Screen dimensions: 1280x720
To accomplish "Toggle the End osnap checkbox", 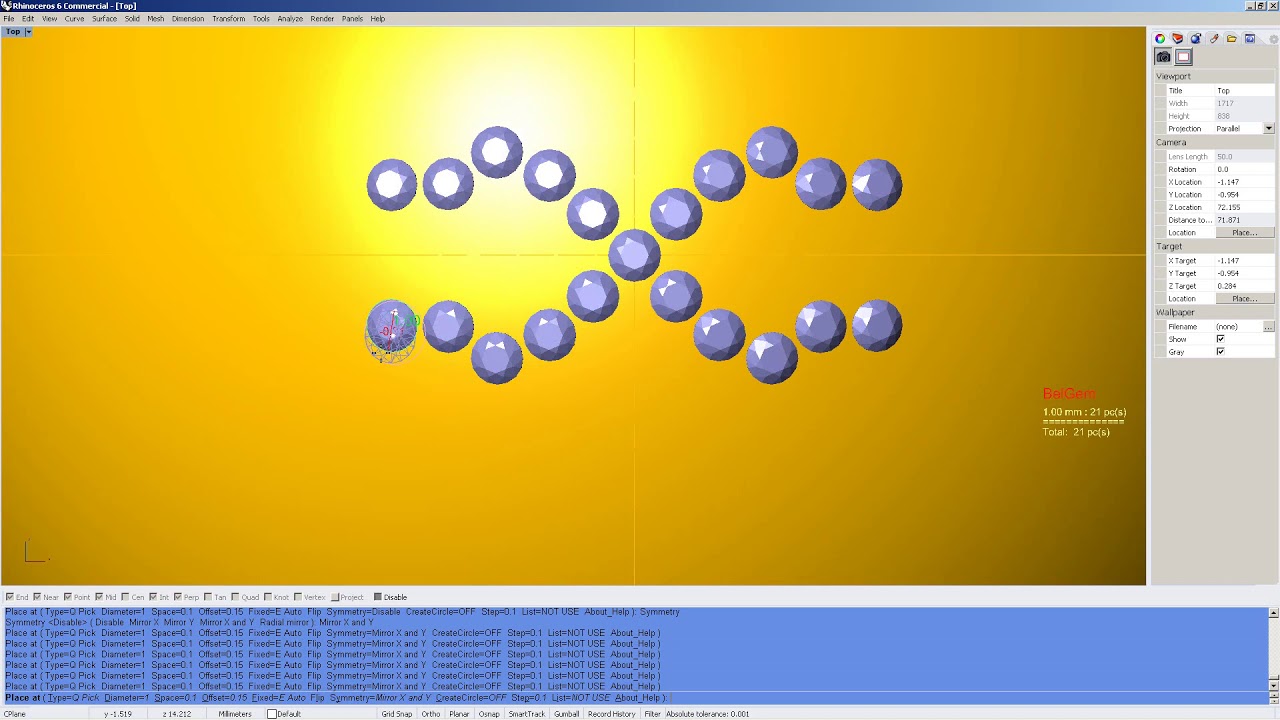I will click(x=10, y=597).
